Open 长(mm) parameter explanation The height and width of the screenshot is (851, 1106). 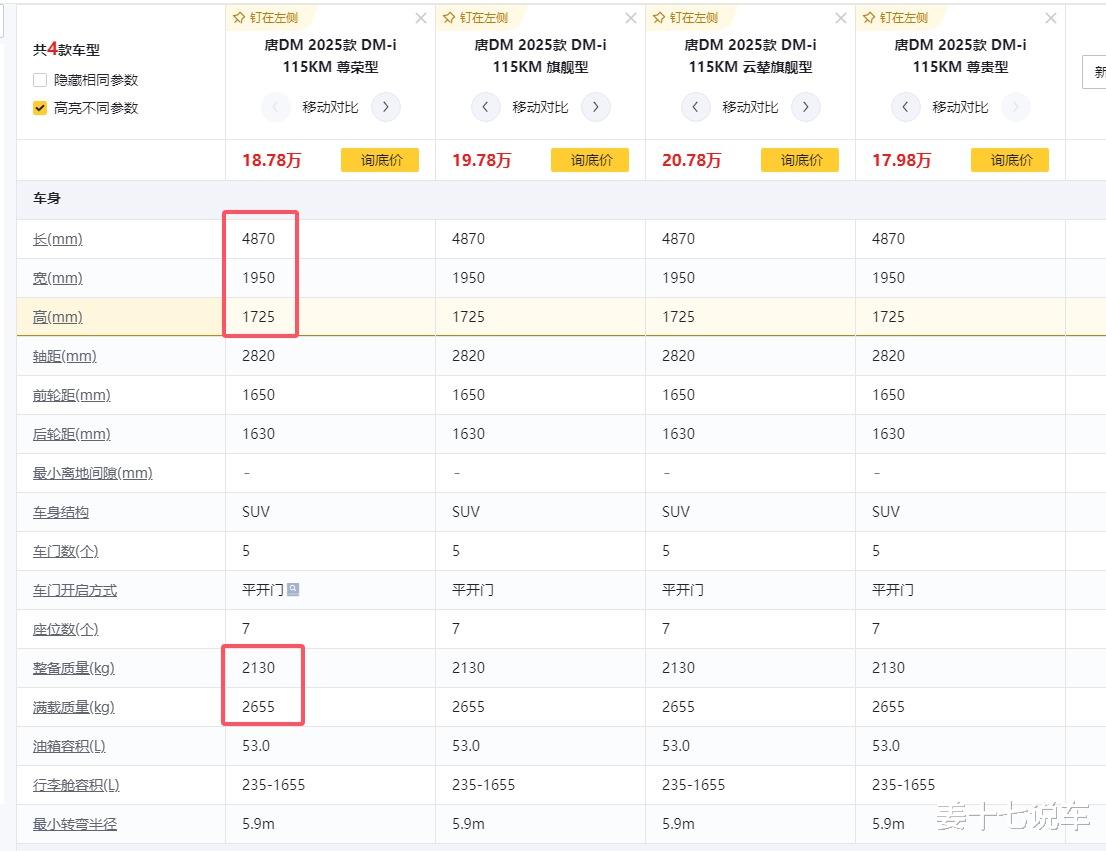(58, 239)
